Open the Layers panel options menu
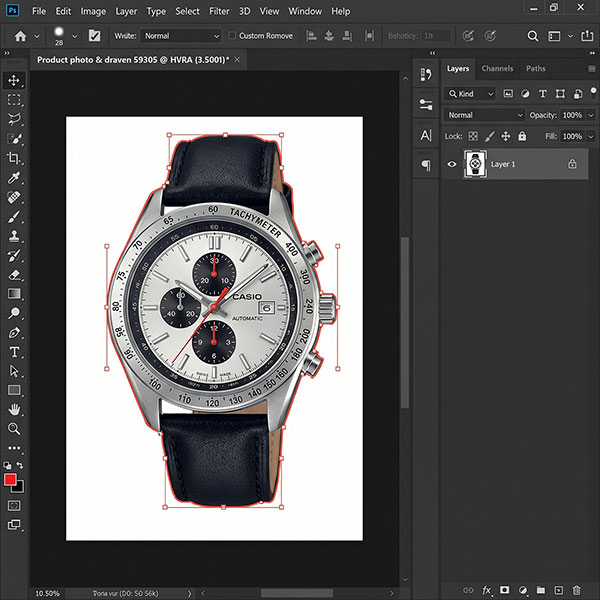 coord(592,68)
